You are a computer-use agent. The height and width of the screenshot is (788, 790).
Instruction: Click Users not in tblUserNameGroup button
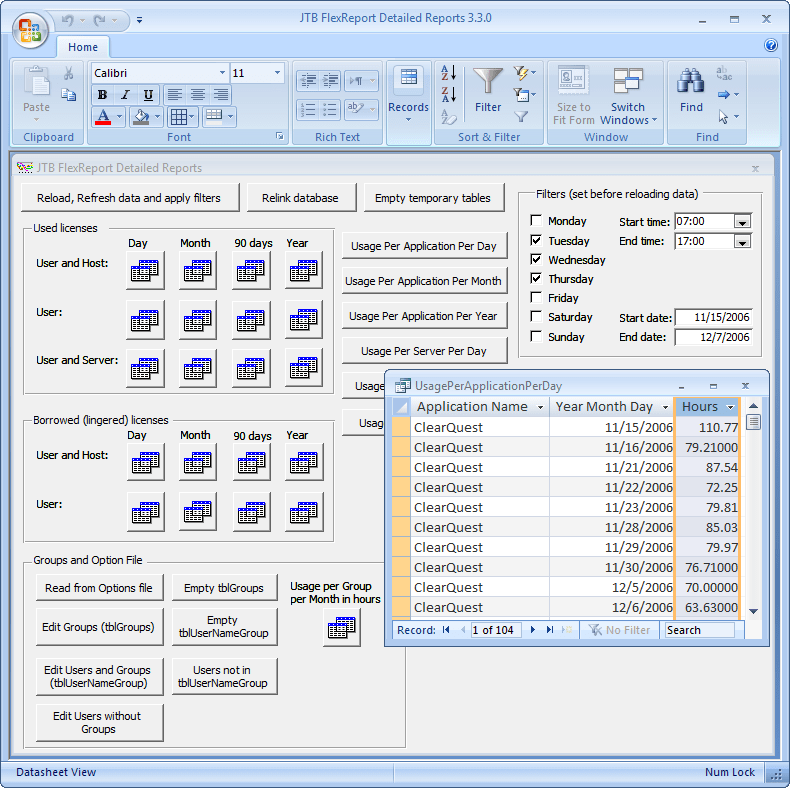point(224,677)
